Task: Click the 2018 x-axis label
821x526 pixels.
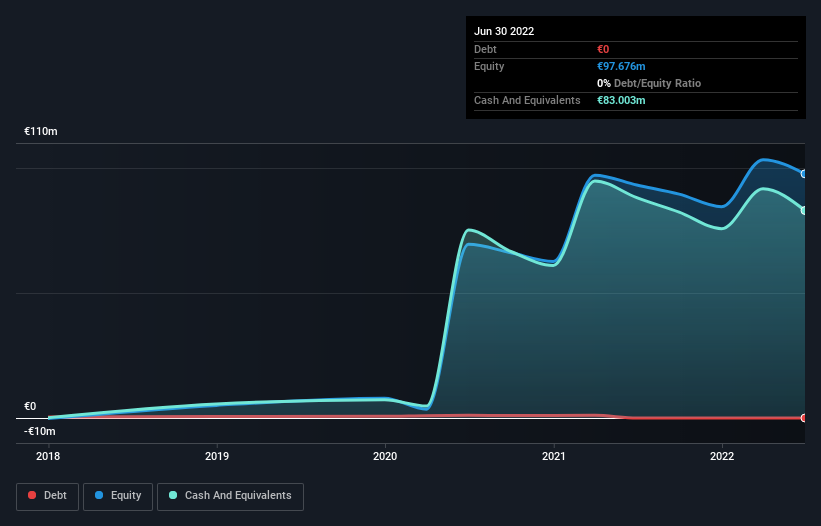Action: point(48,456)
